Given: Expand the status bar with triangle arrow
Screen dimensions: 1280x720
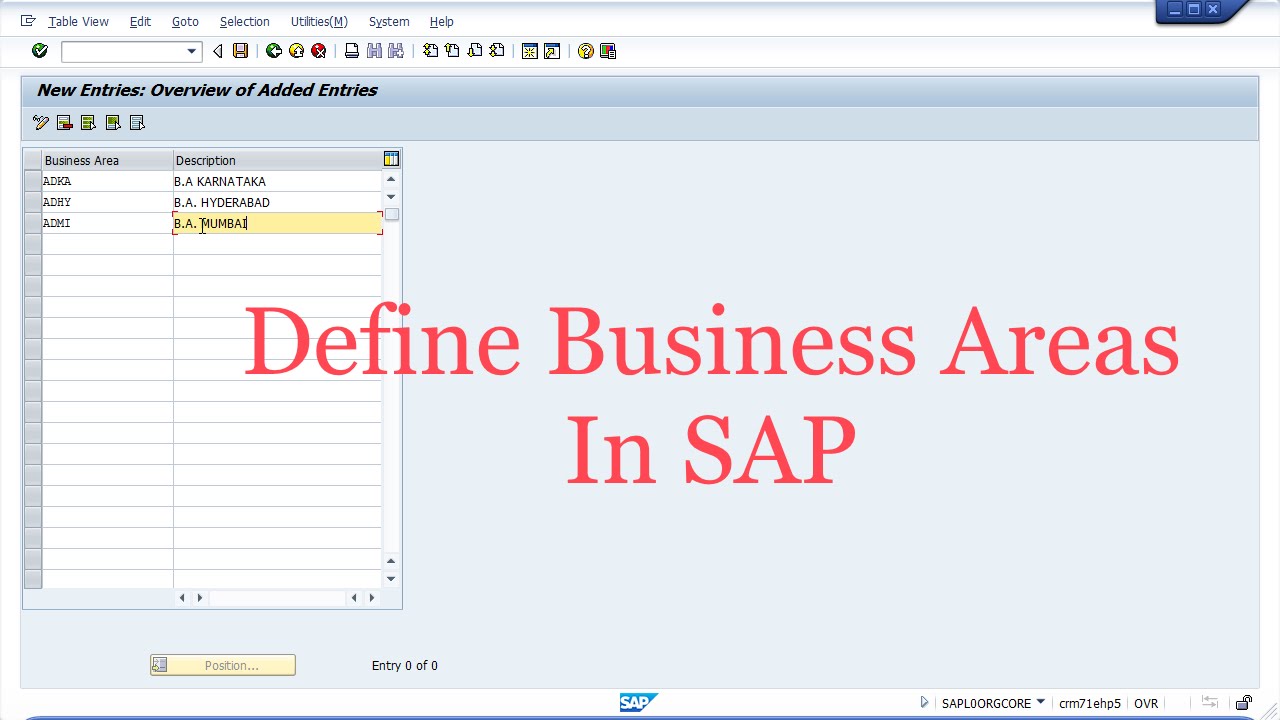Looking at the screenshot, I should (924, 703).
